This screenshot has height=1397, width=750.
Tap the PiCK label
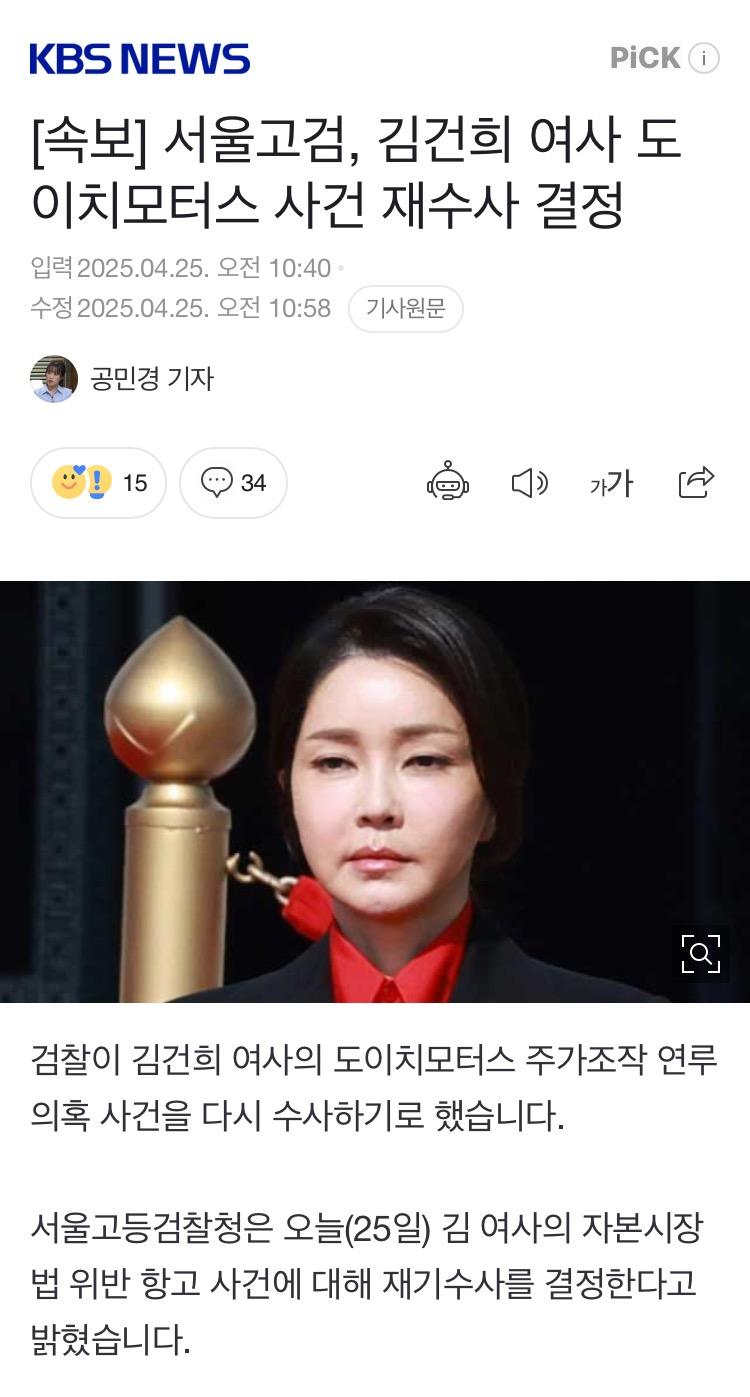(x=645, y=59)
